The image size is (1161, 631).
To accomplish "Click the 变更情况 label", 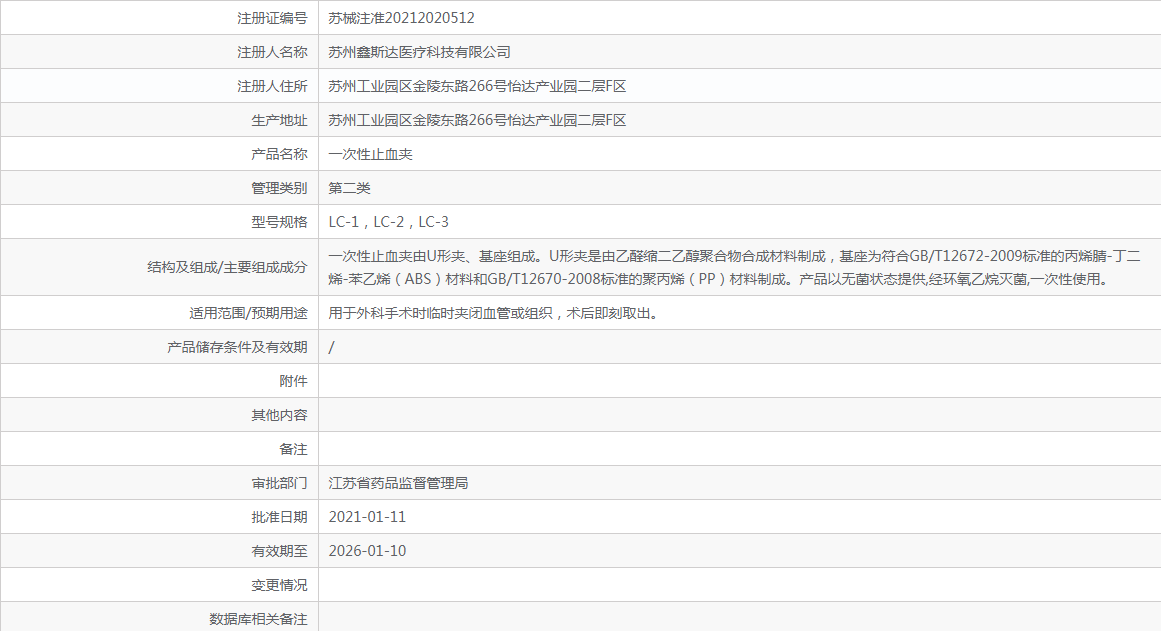I will [279, 585].
